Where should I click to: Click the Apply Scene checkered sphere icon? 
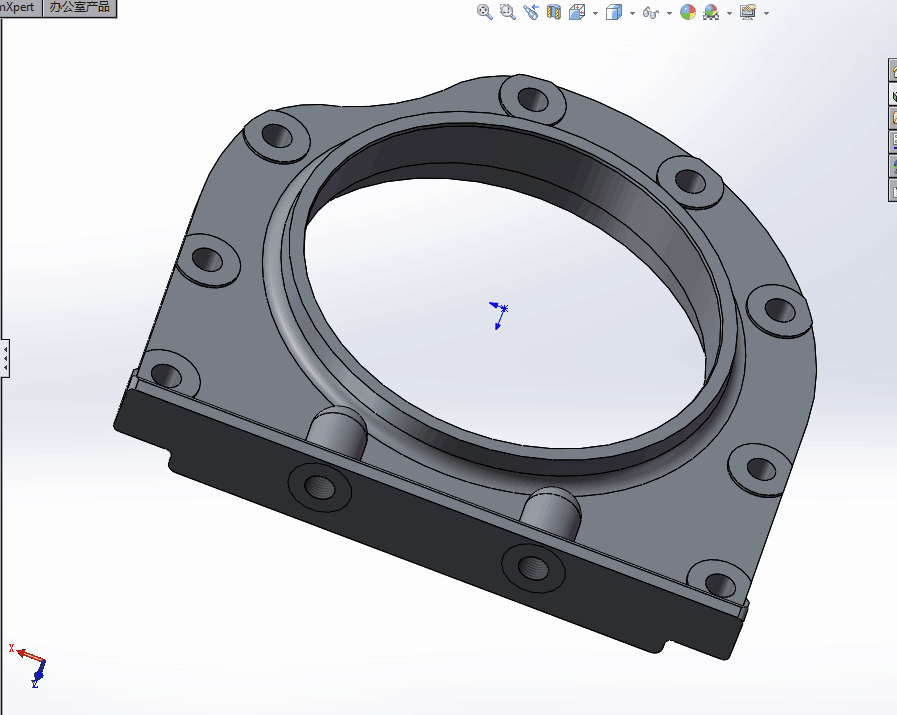[712, 11]
